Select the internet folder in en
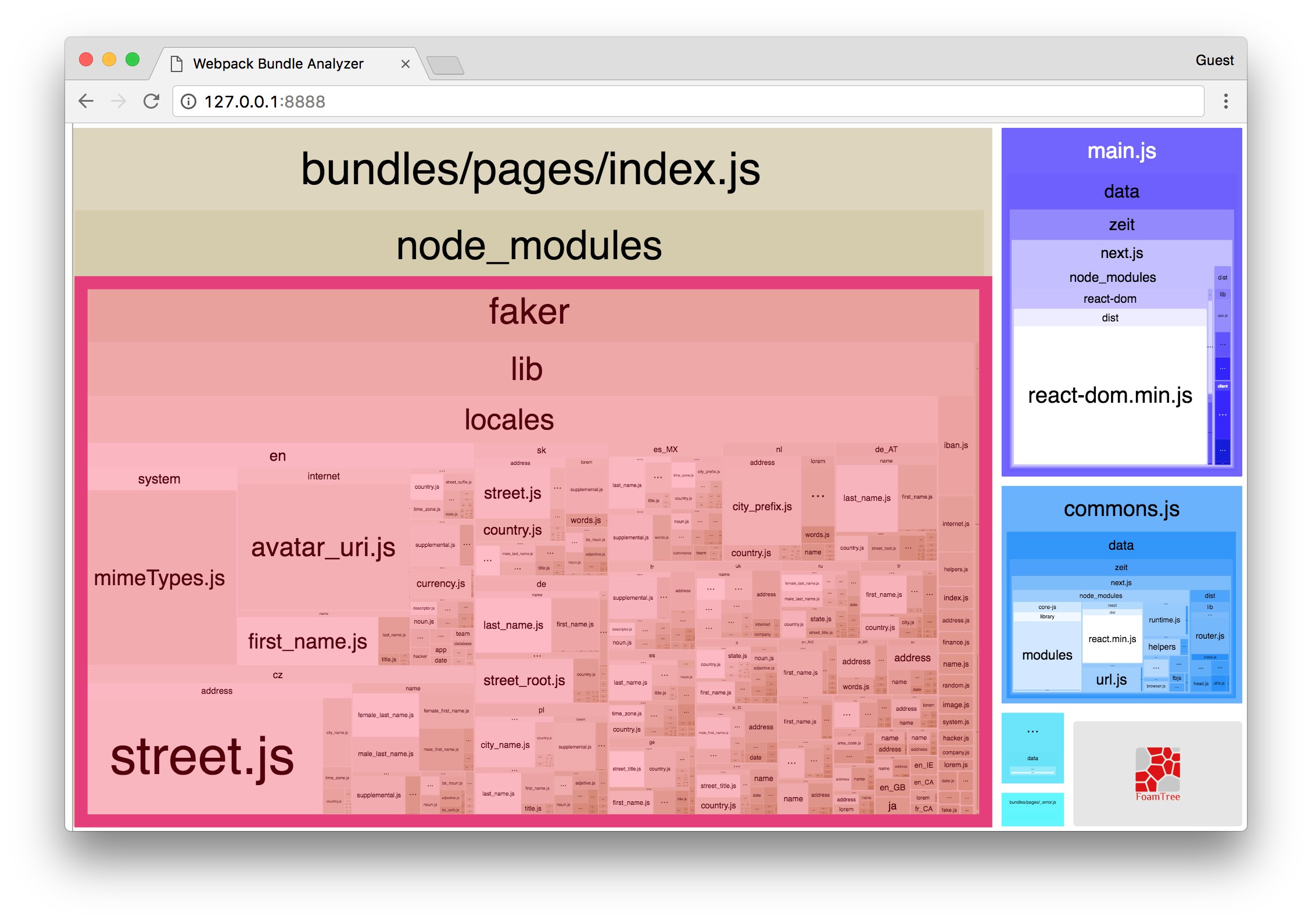This screenshot has height=924, width=1312. (x=324, y=476)
